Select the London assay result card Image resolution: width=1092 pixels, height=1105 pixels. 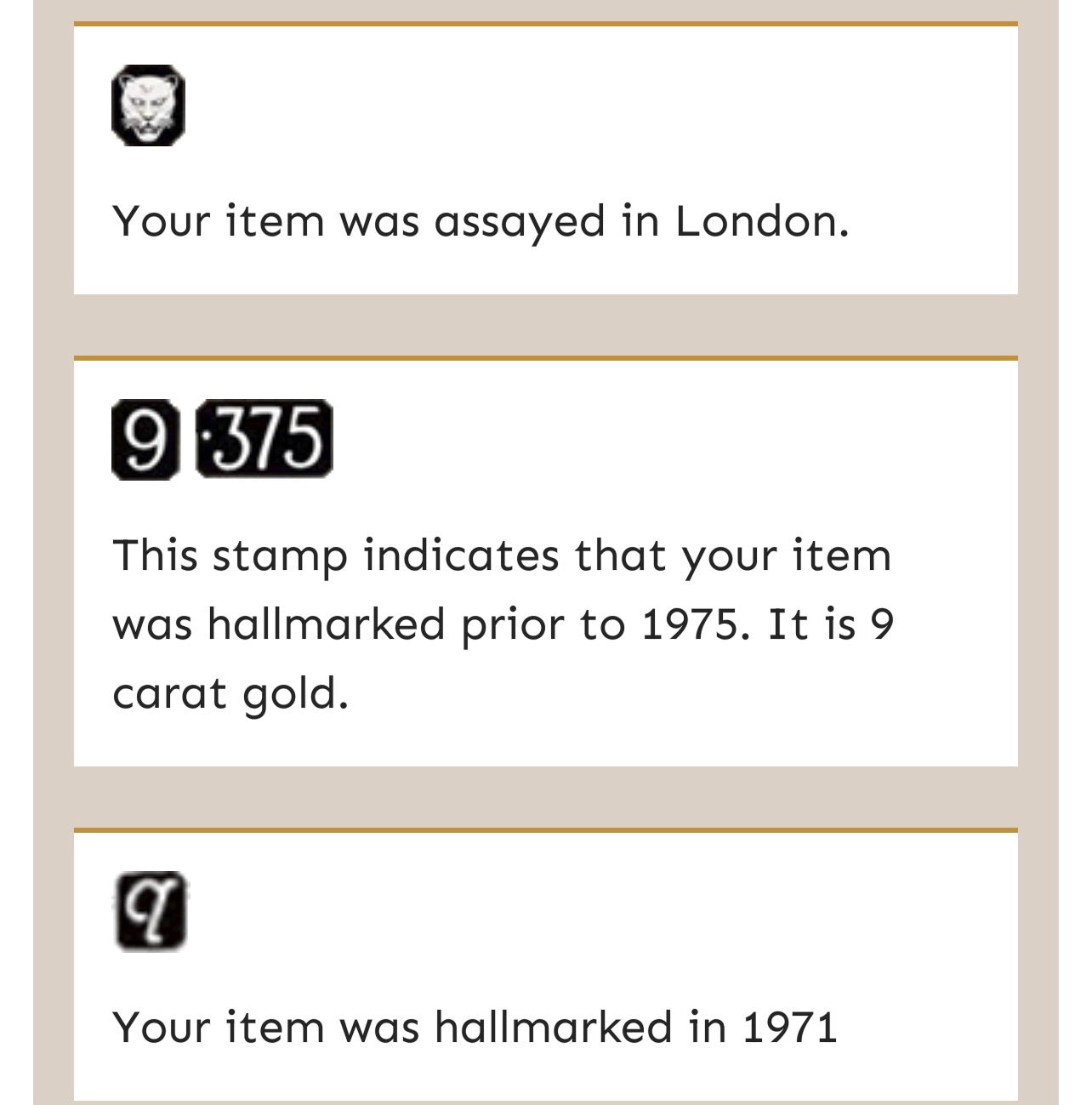tap(546, 158)
